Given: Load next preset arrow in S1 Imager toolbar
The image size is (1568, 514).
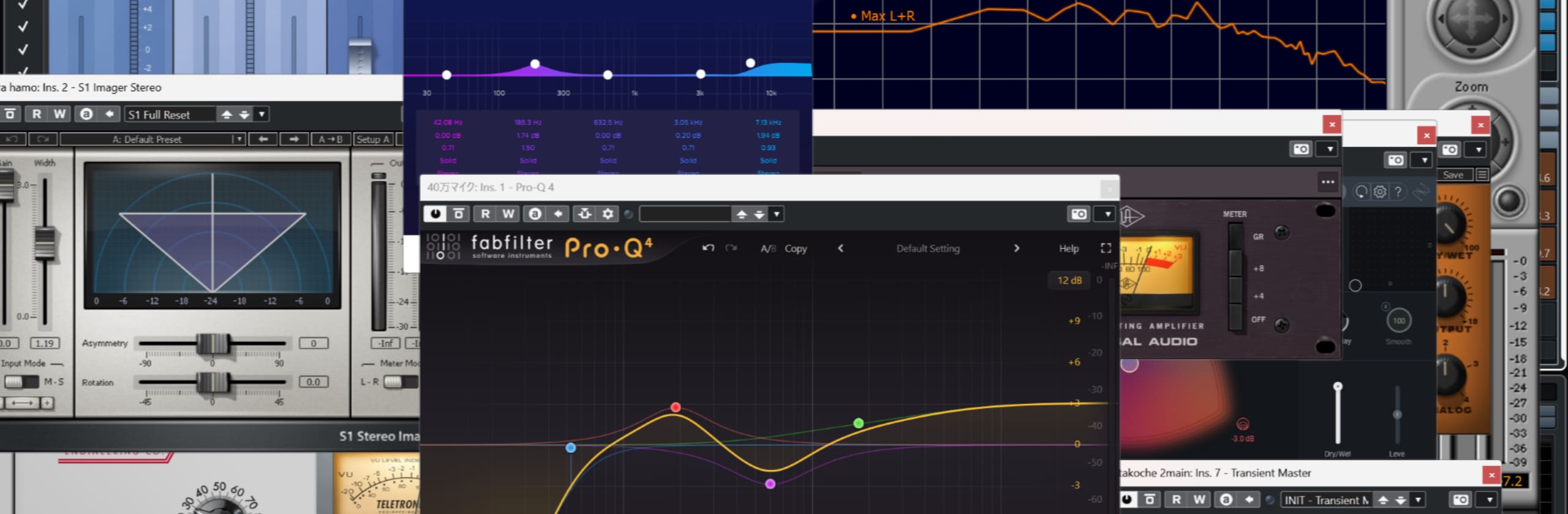Looking at the screenshot, I should (x=244, y=114).
